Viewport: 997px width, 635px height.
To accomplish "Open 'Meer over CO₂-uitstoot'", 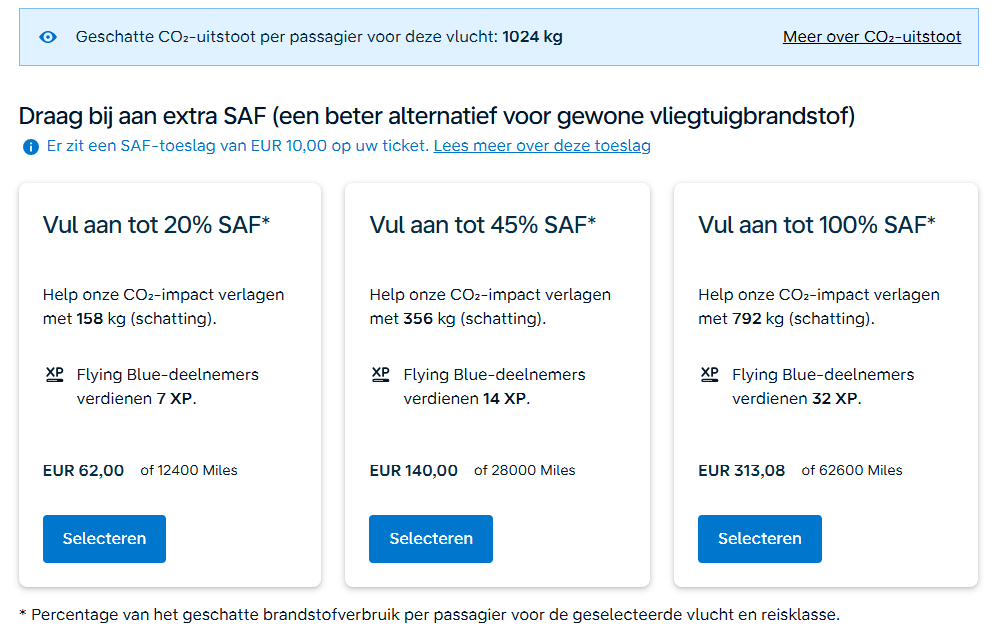I will click(x=871, y=36).
